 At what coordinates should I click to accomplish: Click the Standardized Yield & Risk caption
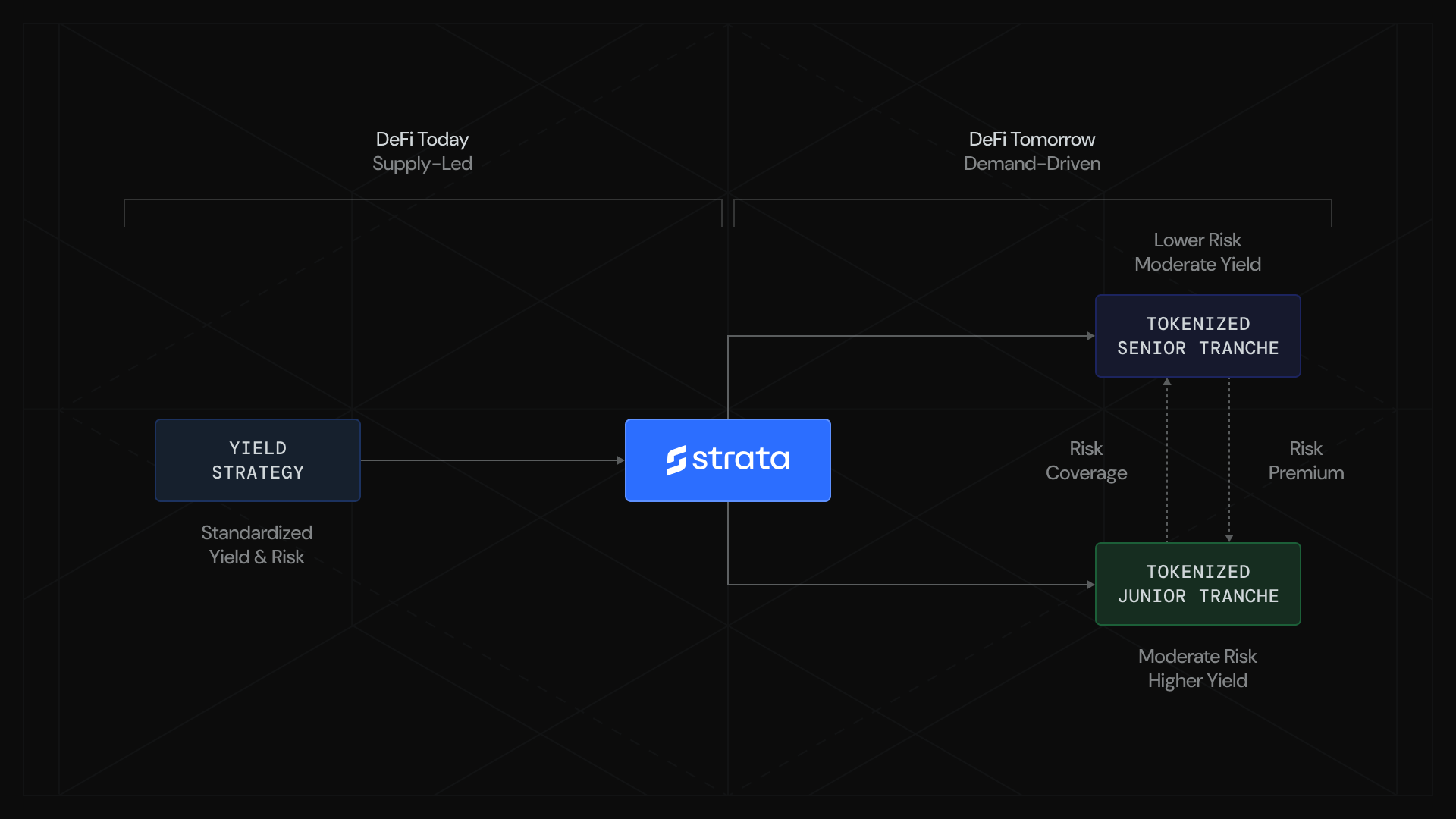click(x=256, y=544)
